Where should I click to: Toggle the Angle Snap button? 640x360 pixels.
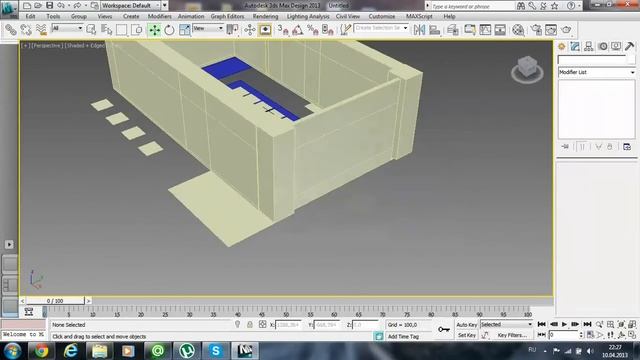pyautogui.click(x=298, y=29)
